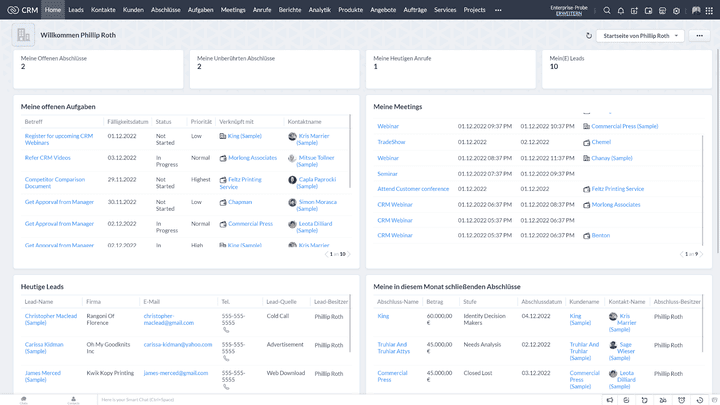The image size is (720, 405).
Task: Open Chats in the bottom bar
Action: (23, 400)
